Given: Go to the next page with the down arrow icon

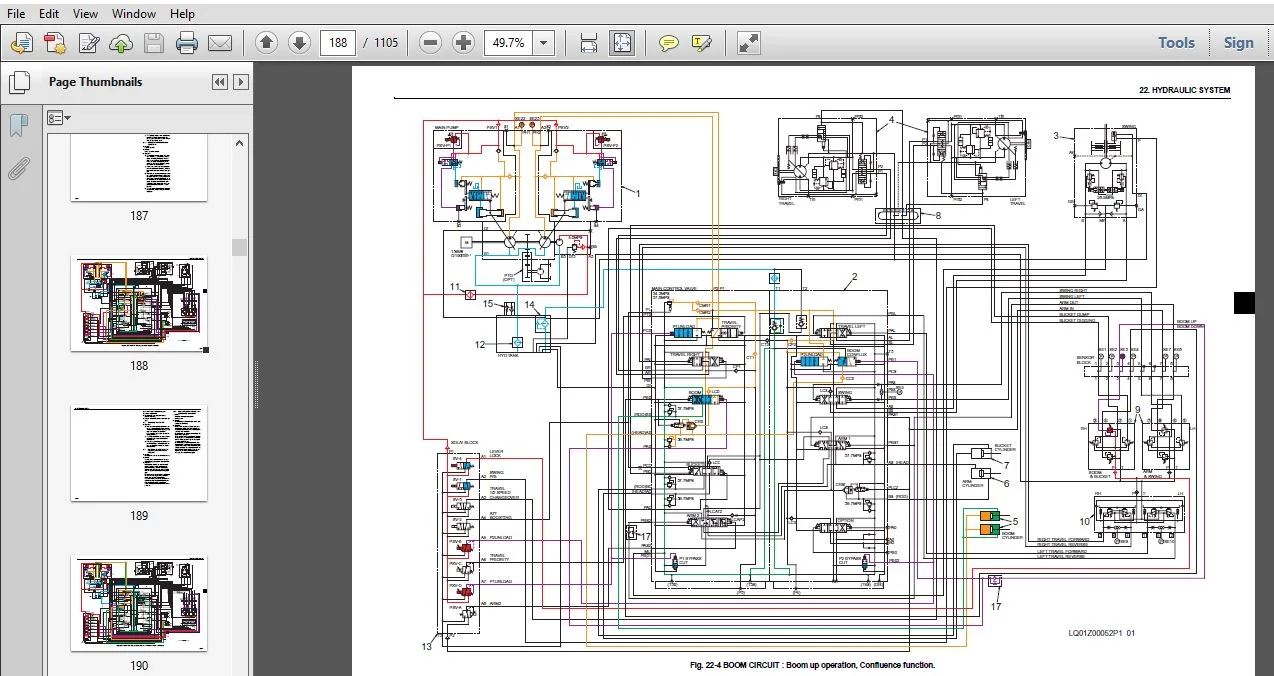Looking at the screenshot, I should (x=299, y=43).
